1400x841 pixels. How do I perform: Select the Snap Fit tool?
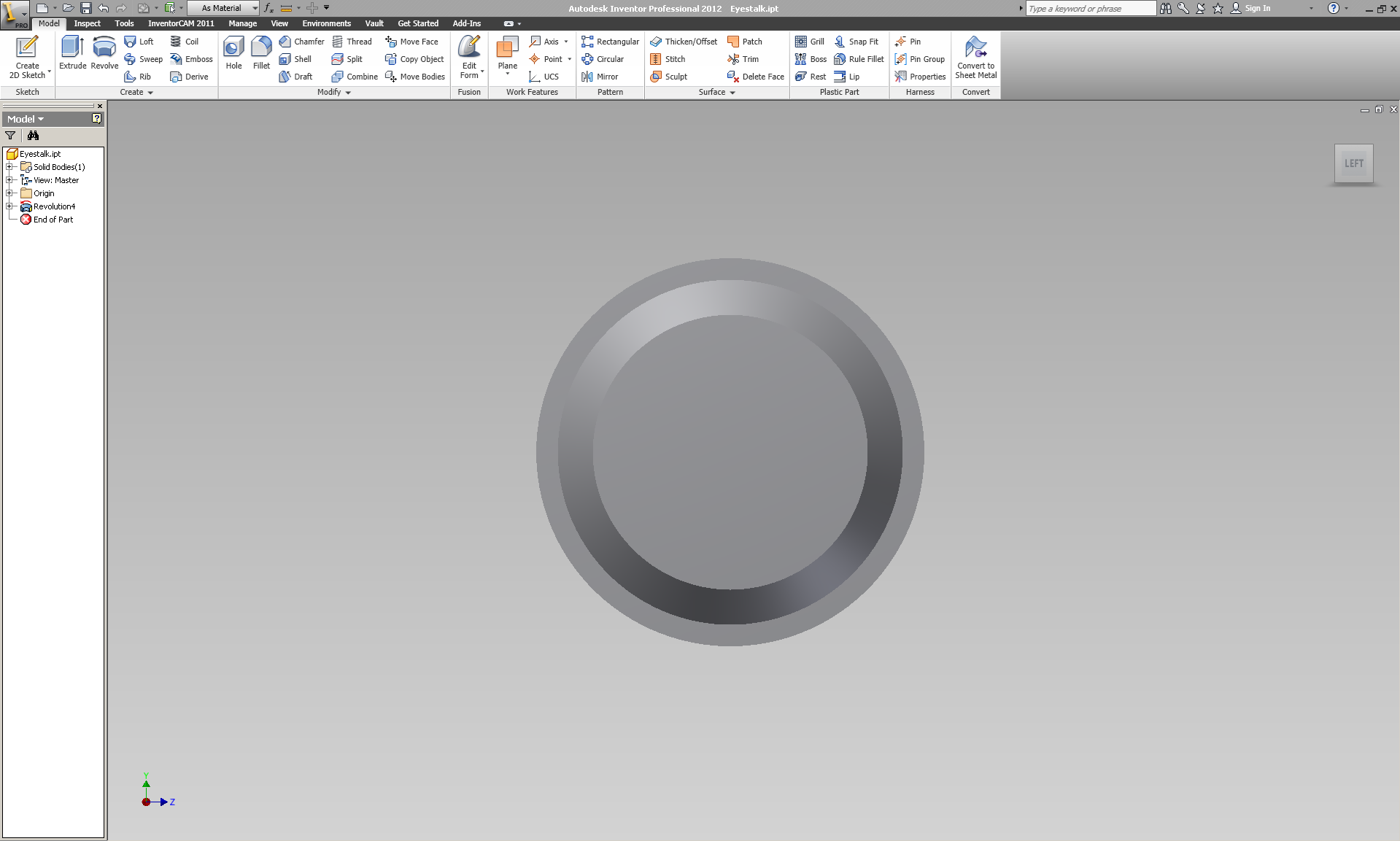856,42
